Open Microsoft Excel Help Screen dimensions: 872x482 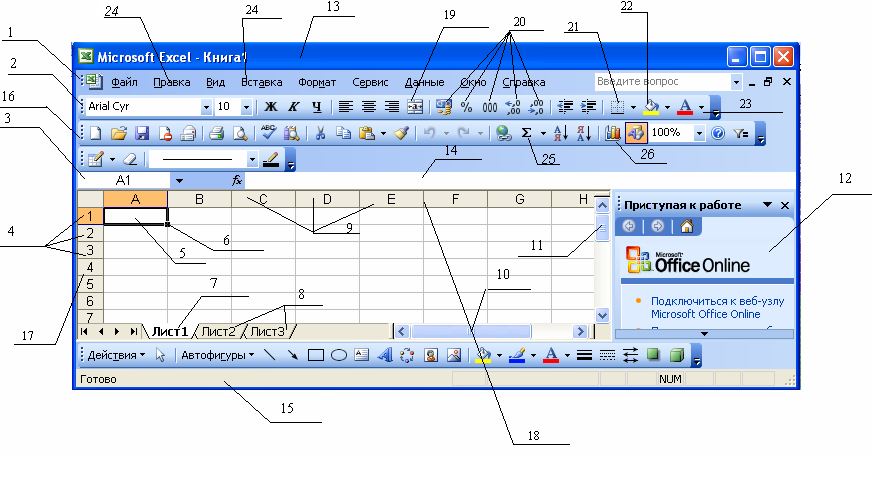pyautogui.click(x=718, y=133)
